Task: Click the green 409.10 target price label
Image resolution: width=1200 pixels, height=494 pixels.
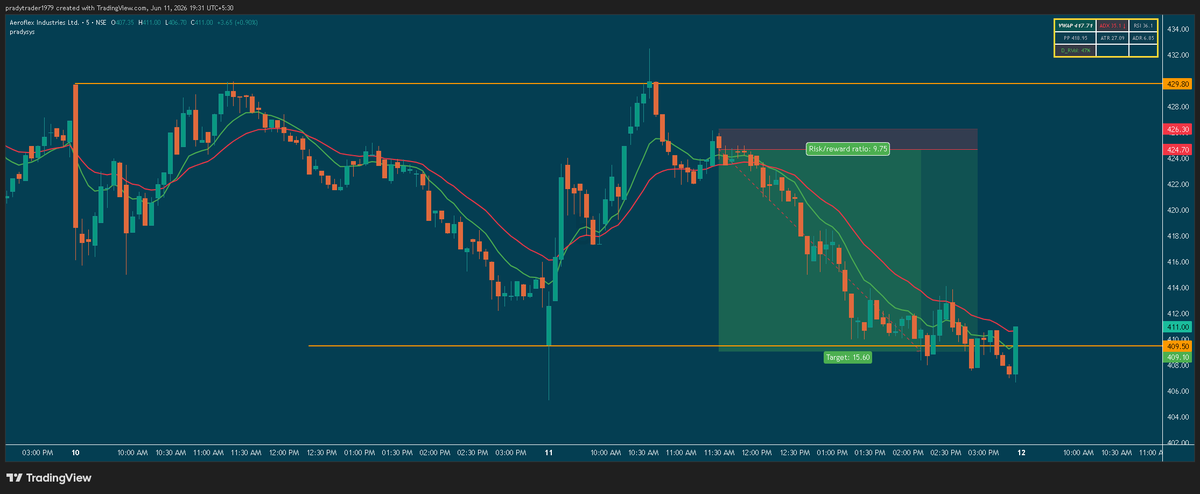Action: click(1177, 357)
